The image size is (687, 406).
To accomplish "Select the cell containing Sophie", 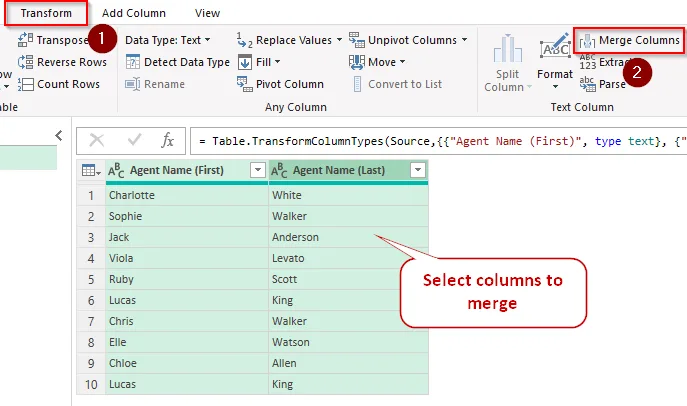I will 187,216.
